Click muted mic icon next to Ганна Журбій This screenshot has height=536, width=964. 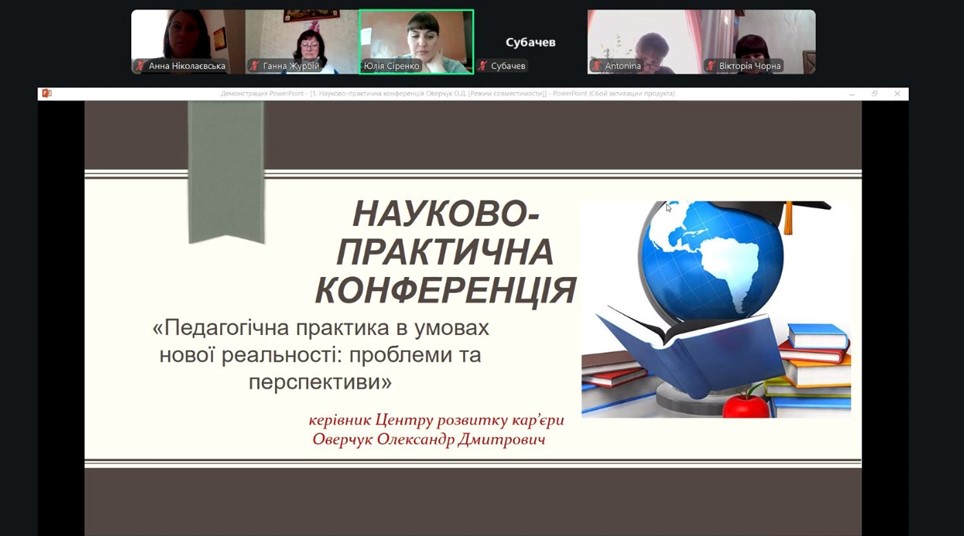click(255, 67)
